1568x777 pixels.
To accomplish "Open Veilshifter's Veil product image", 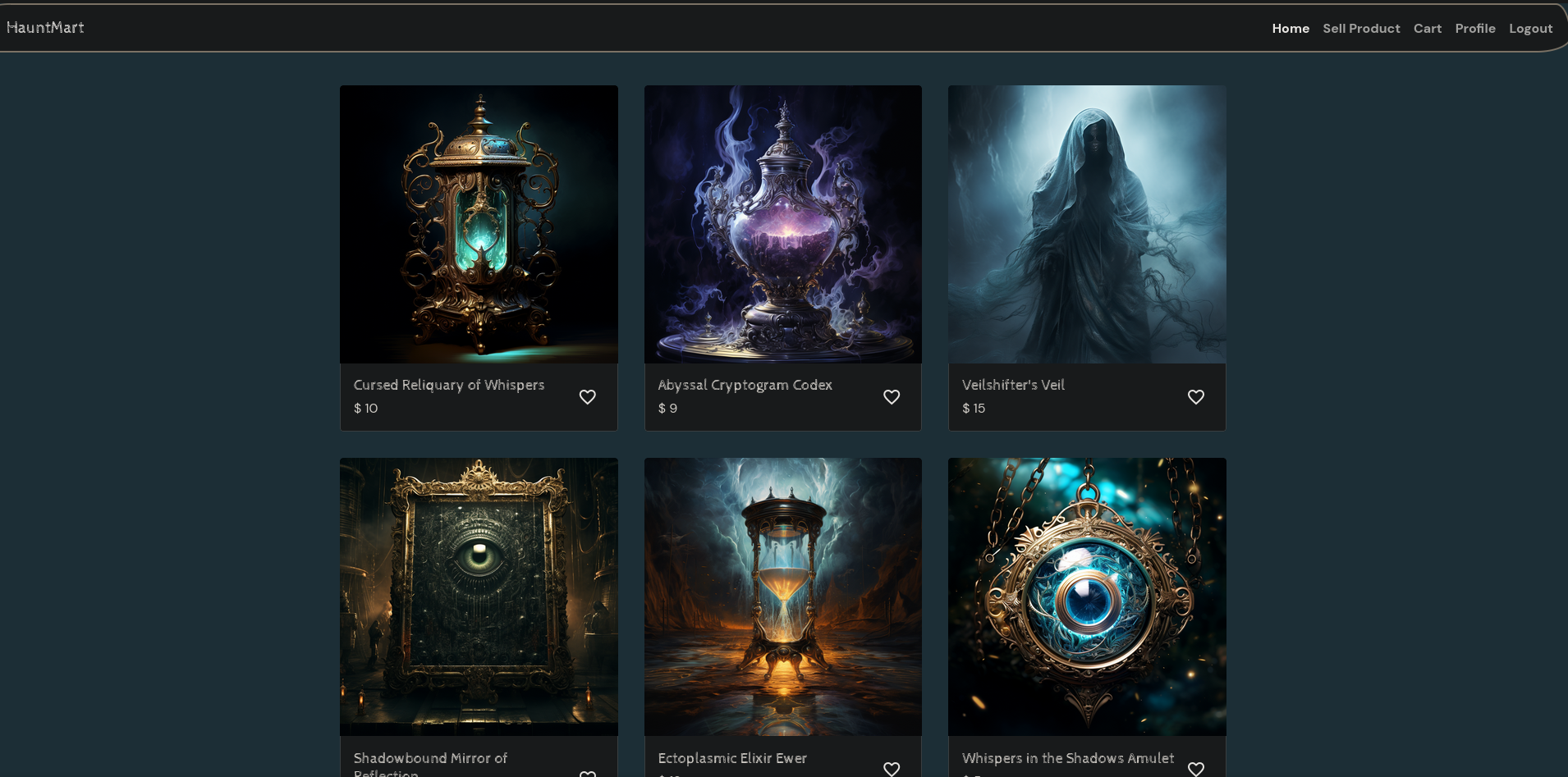I will click(x=1087, y=224).
